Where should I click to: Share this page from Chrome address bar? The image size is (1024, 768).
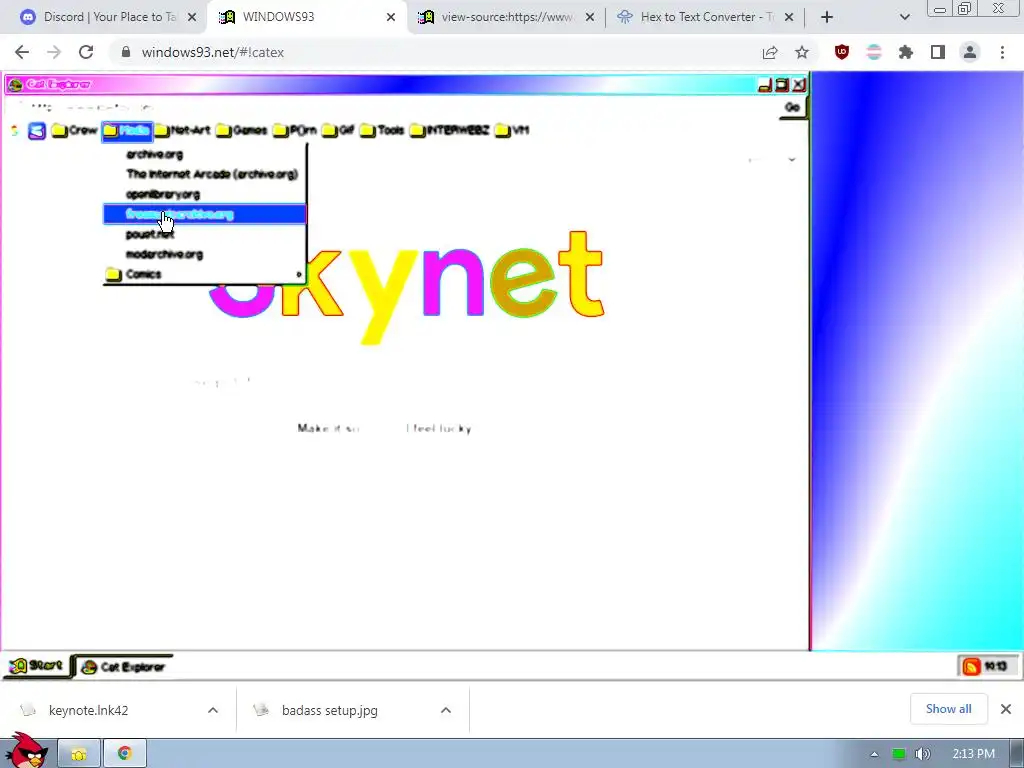(770, 52)
